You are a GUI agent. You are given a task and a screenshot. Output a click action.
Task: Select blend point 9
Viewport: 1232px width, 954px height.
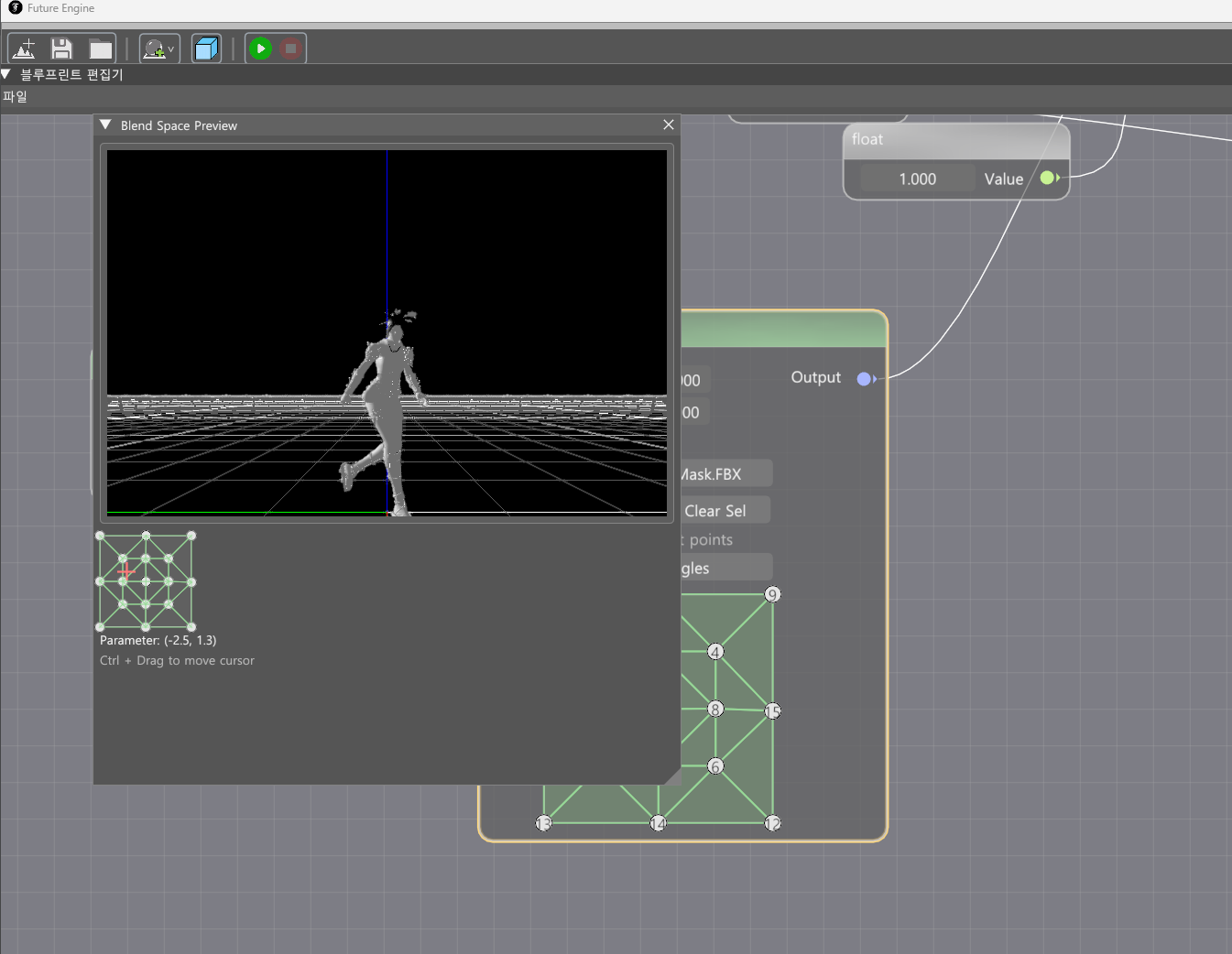[772, 595]
